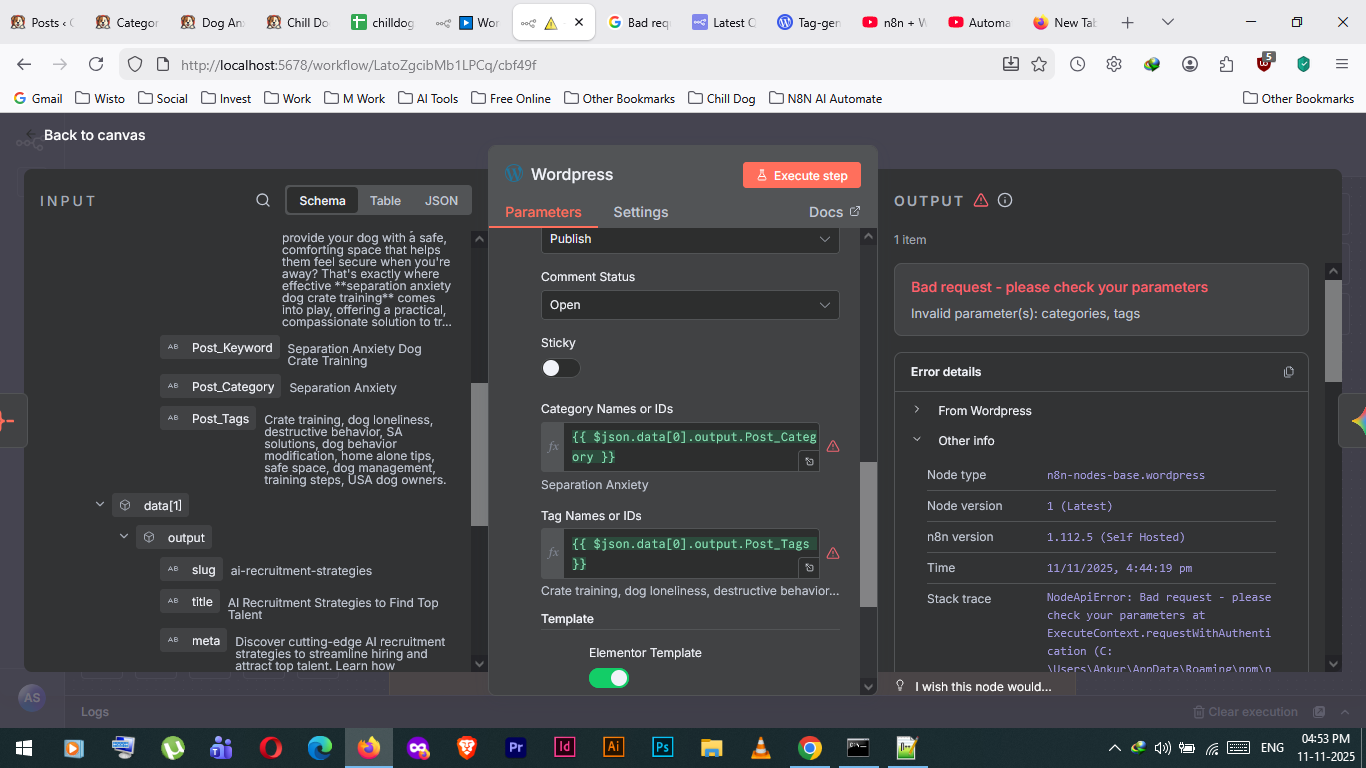
Task: Open the Firefox history clock icon
Action: pyautogui.click(x=1077, y=64)
